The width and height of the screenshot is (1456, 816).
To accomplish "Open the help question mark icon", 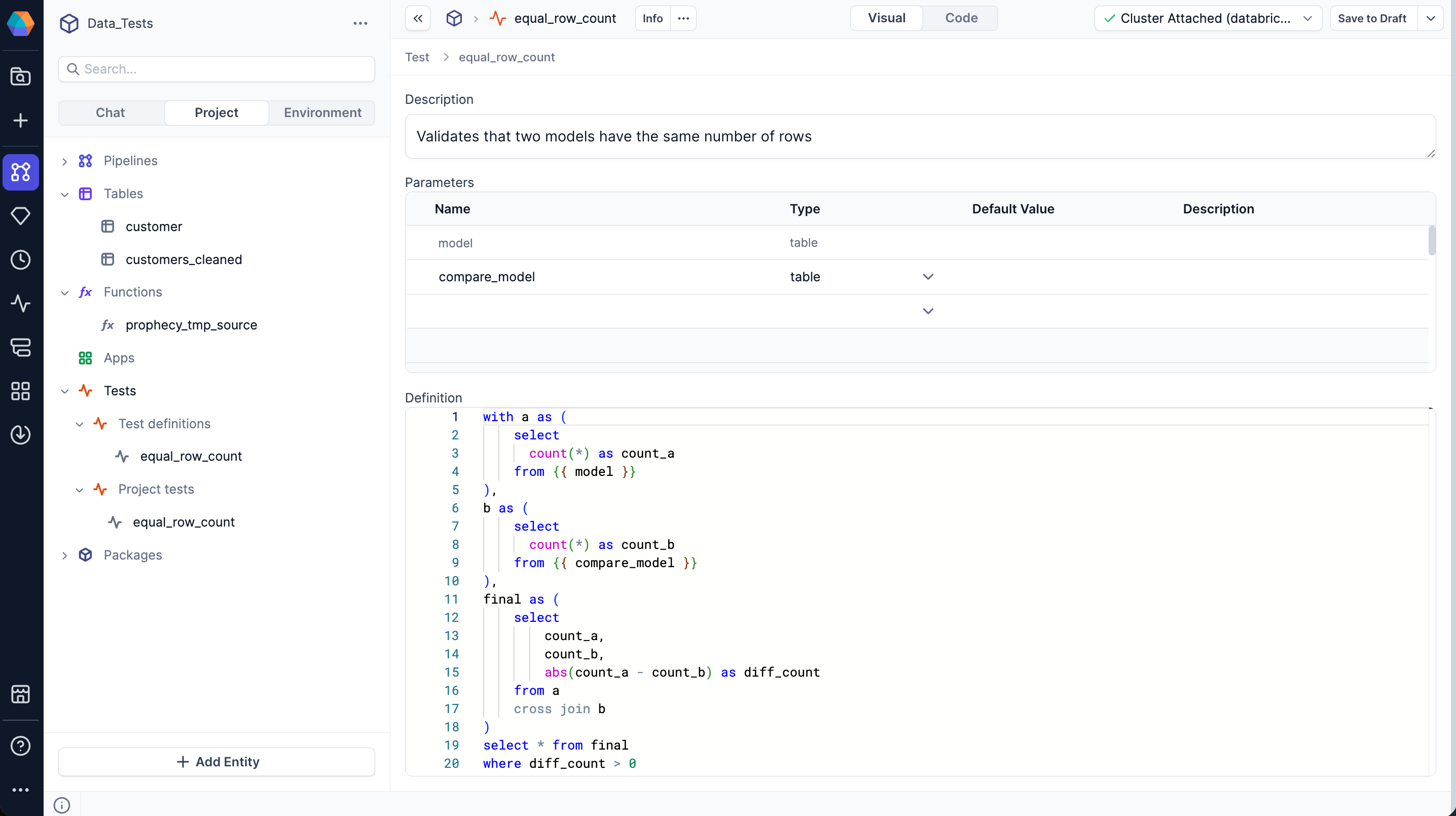I will coord(21,746).
